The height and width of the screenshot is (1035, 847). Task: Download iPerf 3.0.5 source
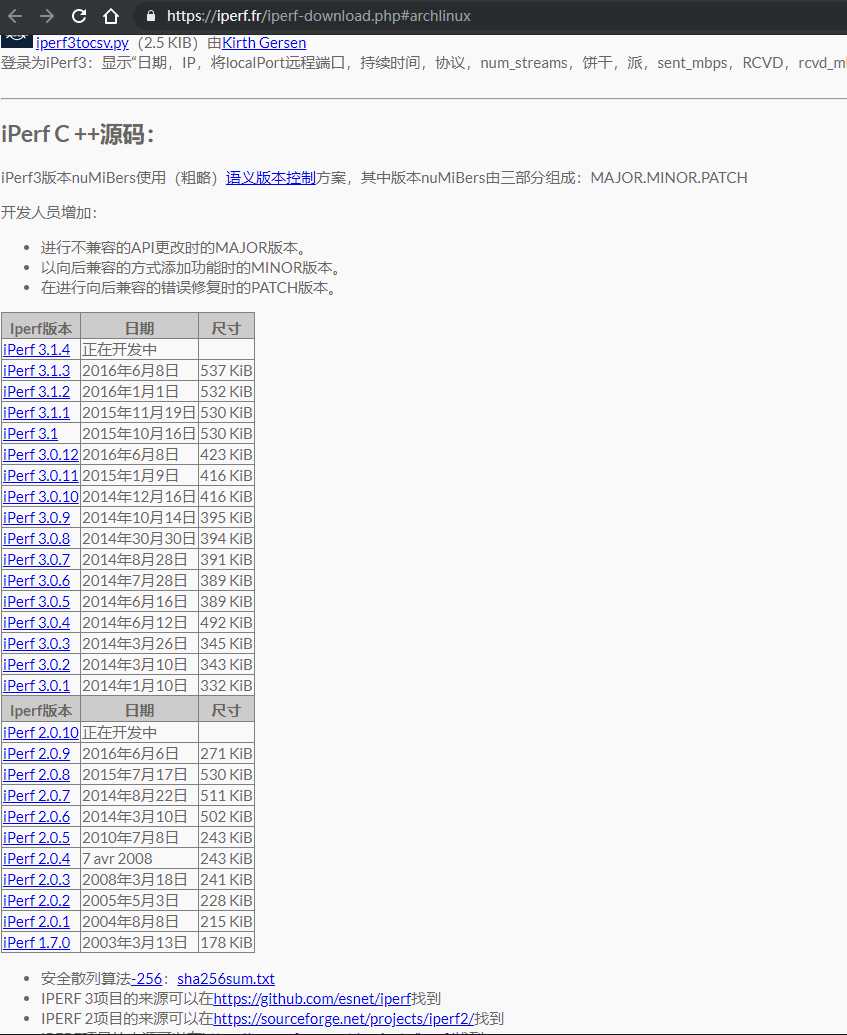pyautogui.click(x=36, y=602)
